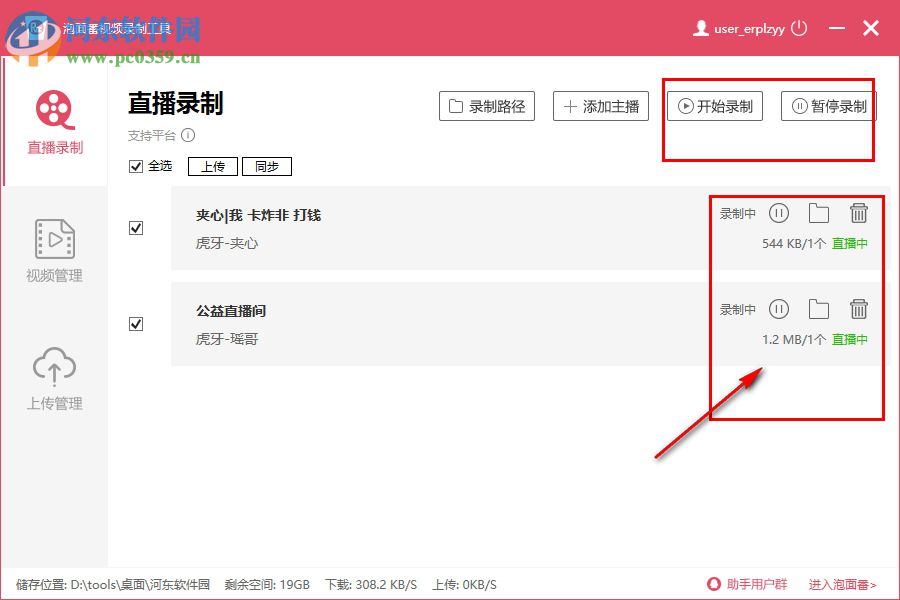Switch to the 上传 tab

[x=212, y=166]
